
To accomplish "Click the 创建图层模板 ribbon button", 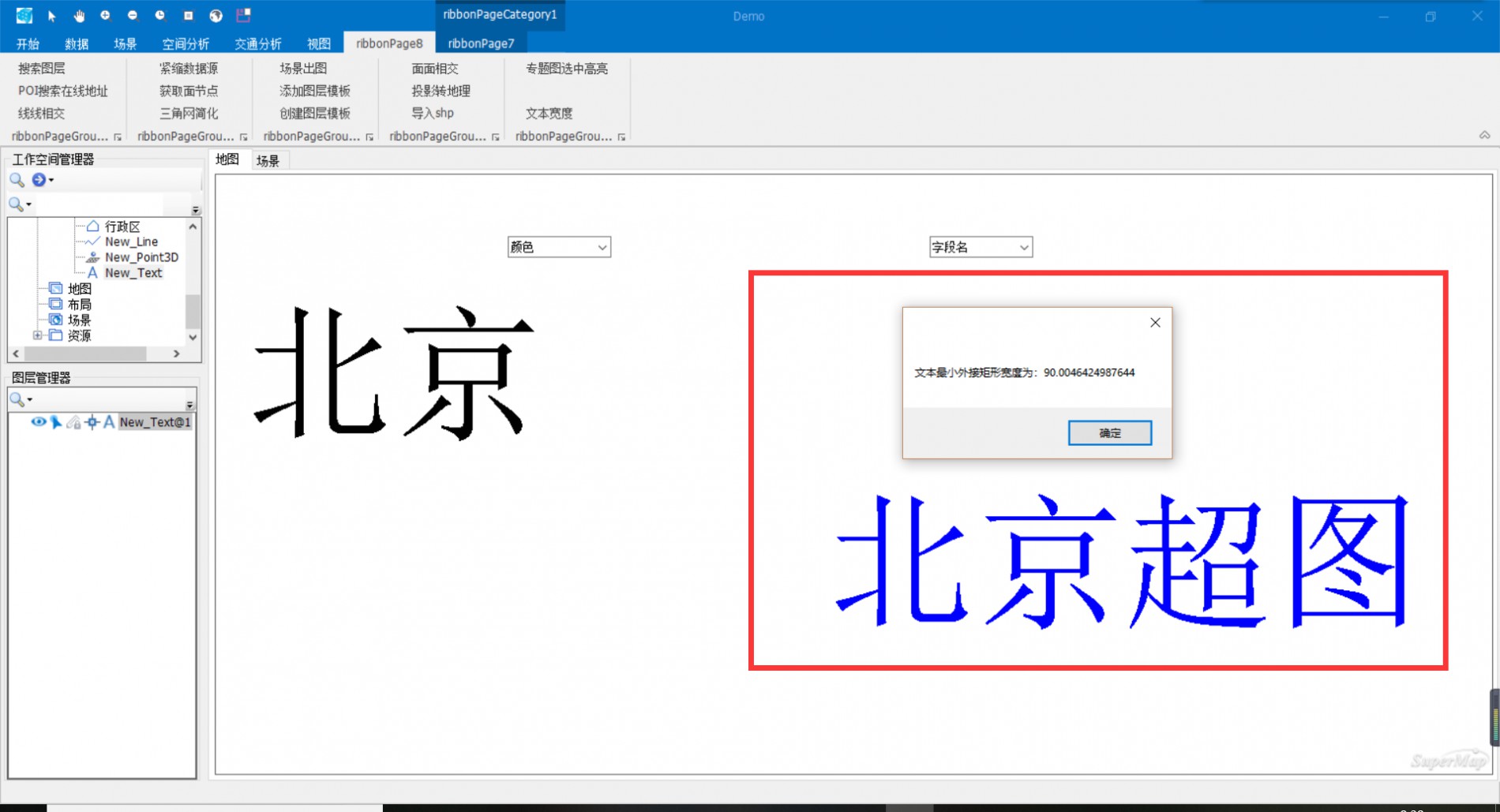I will pyautogui.click(x=315, y=113).
